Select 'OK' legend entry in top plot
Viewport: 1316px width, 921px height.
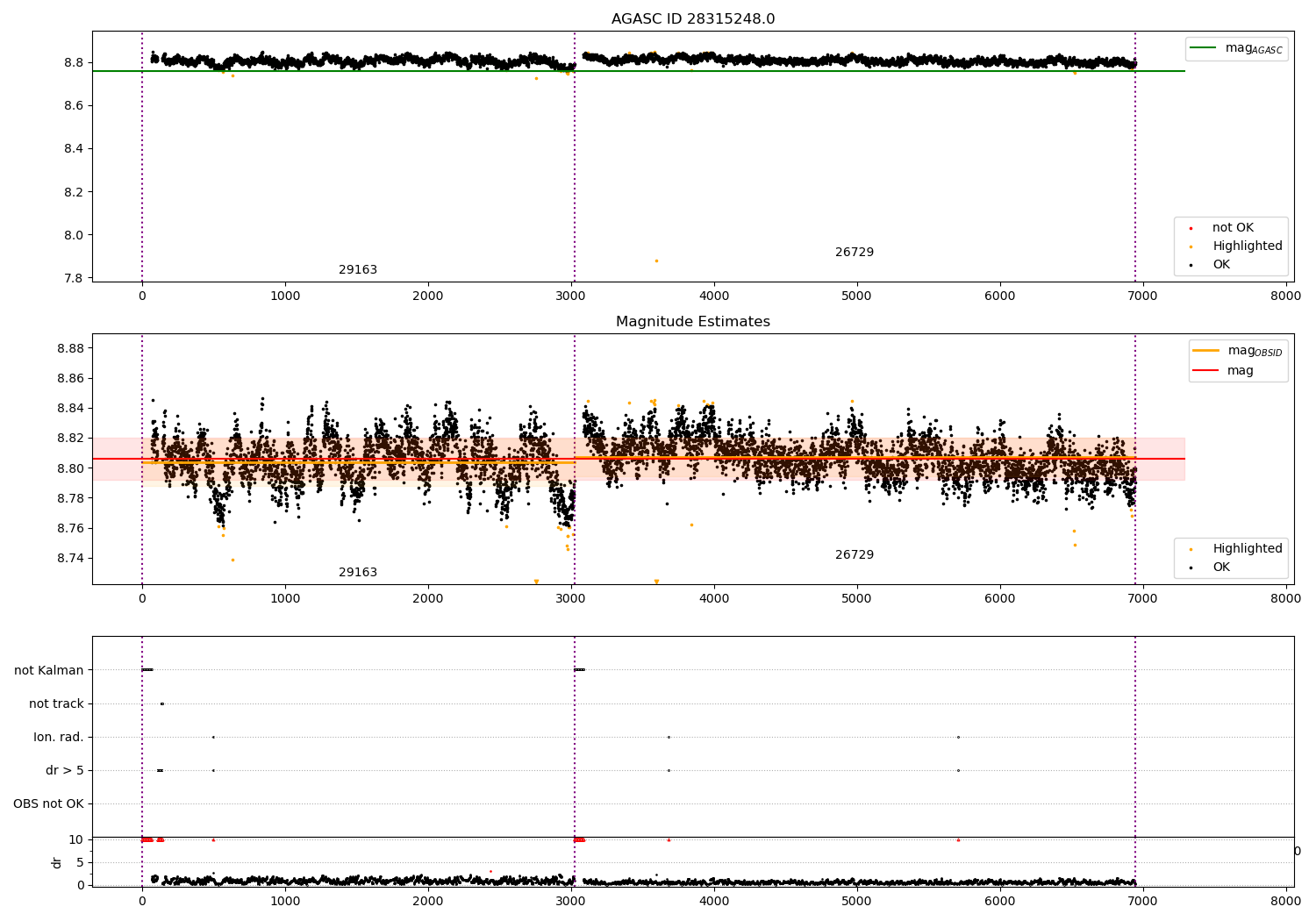(1221, 265)
